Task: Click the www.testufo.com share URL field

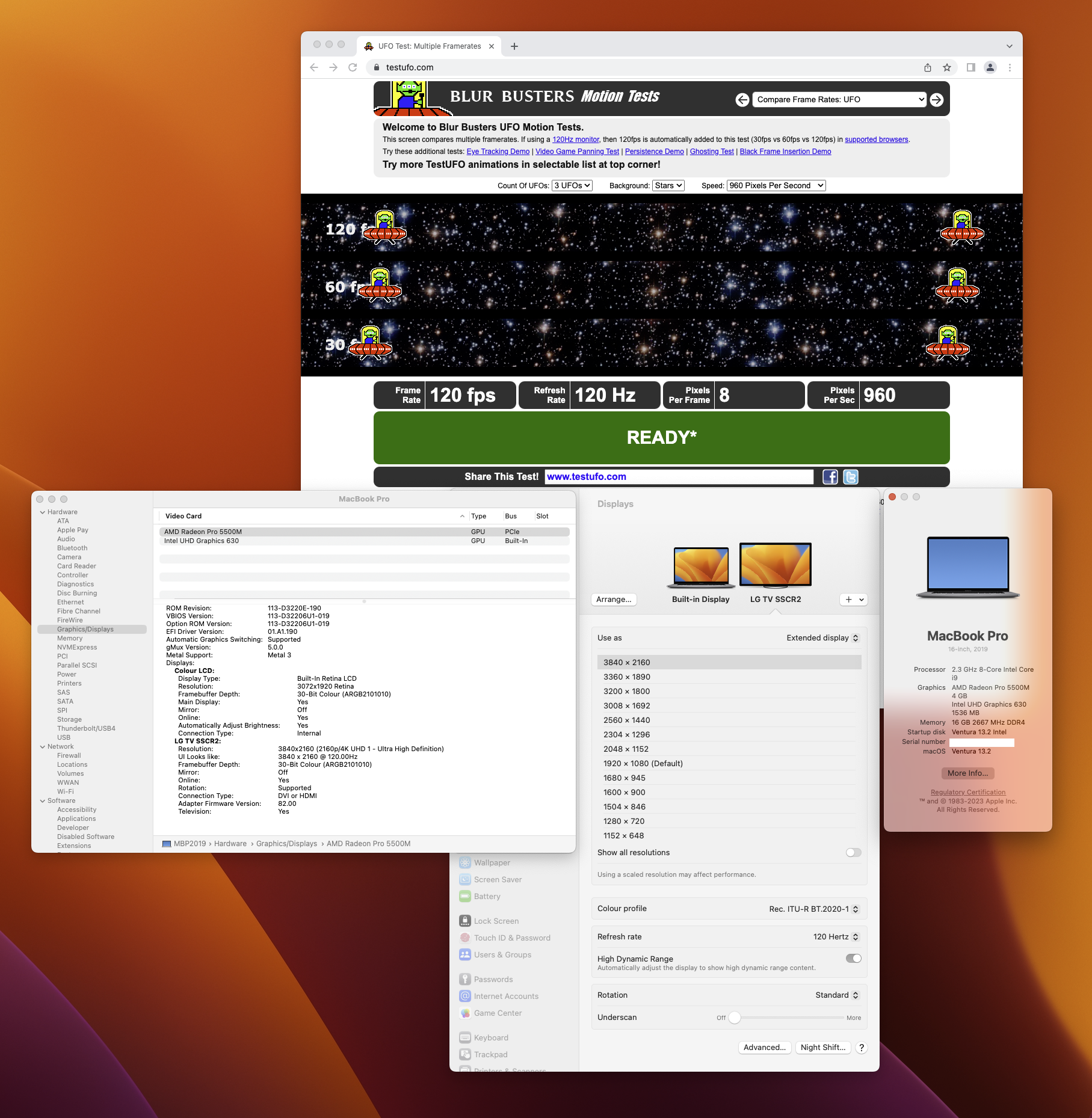Action: 679,477
